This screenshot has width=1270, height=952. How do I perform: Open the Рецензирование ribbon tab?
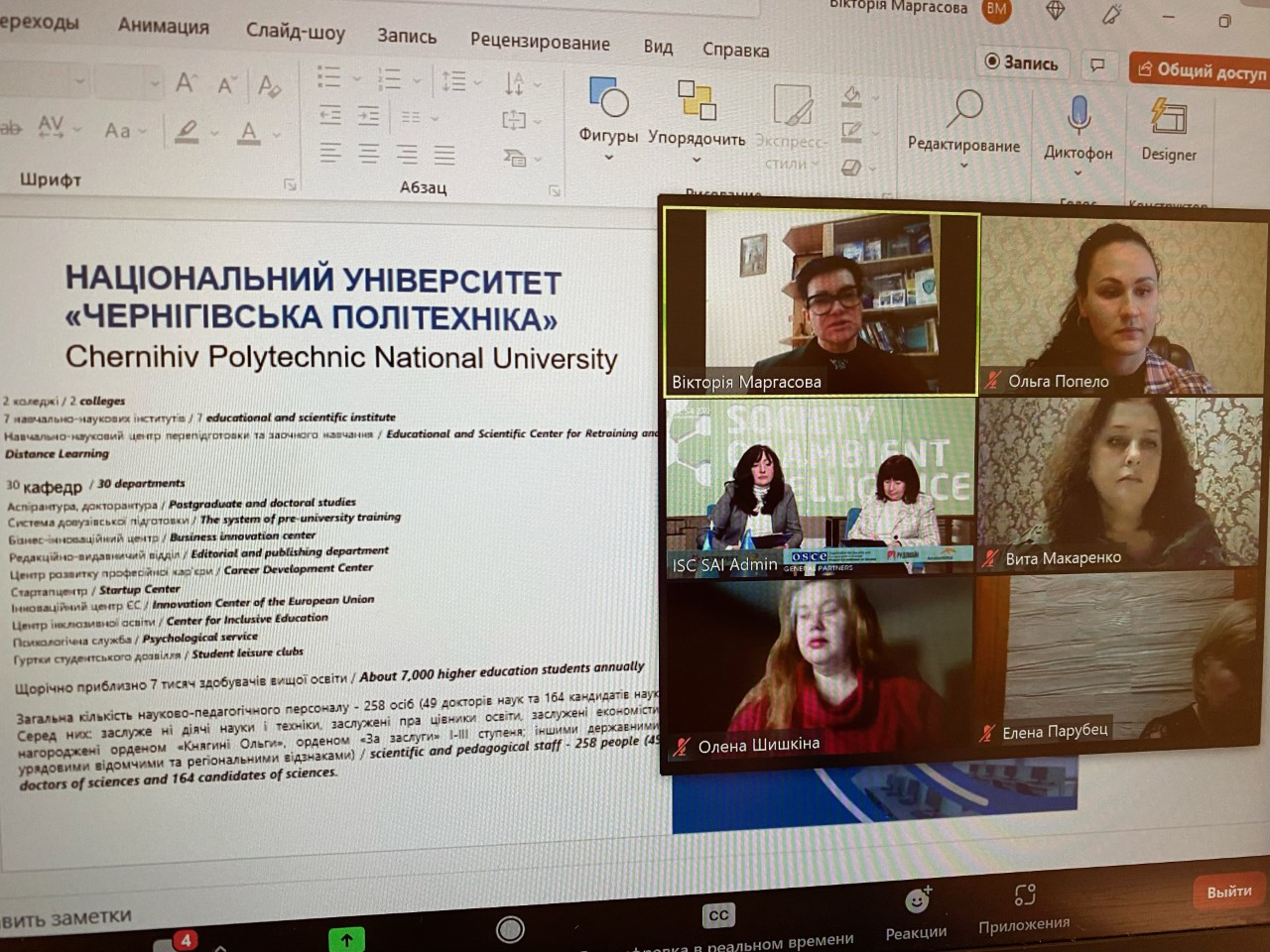pos(540,42)
